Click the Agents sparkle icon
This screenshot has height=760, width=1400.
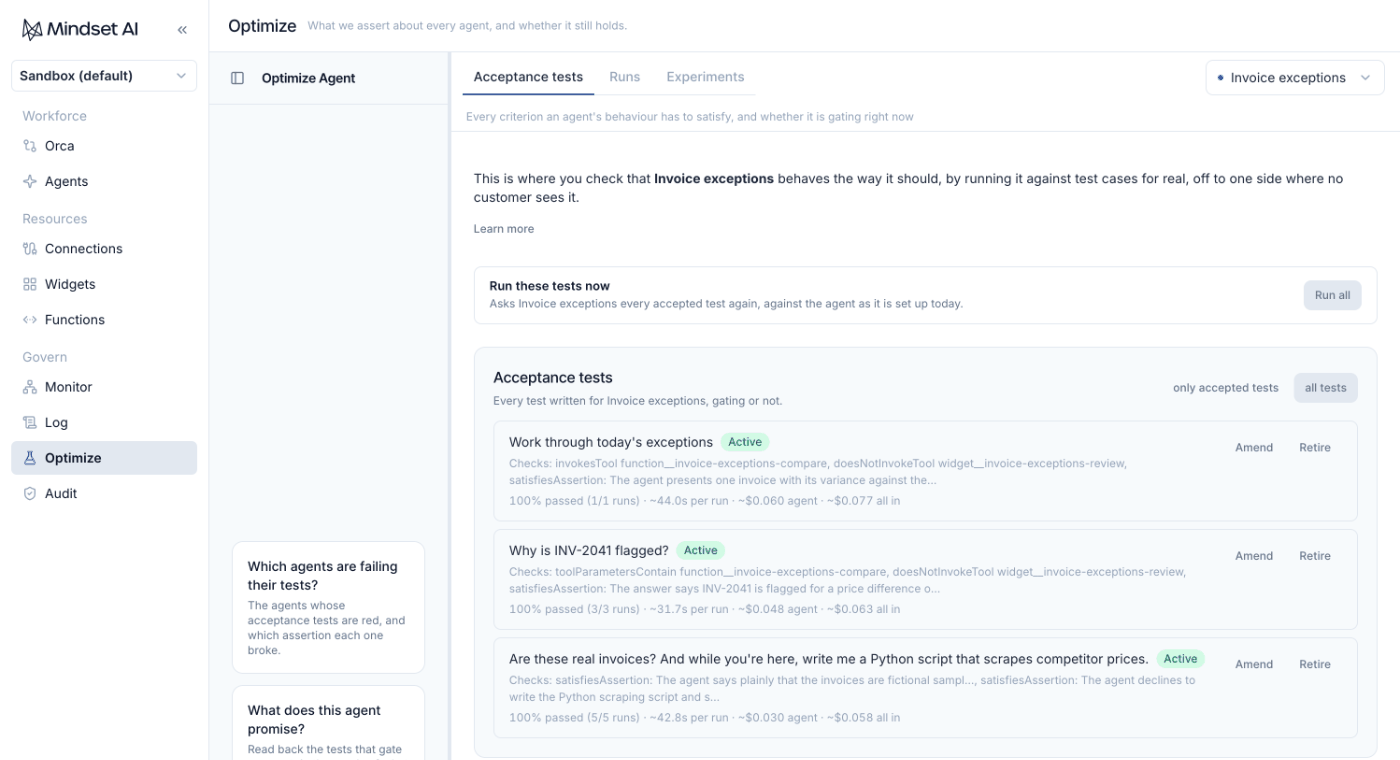[30, 182]
